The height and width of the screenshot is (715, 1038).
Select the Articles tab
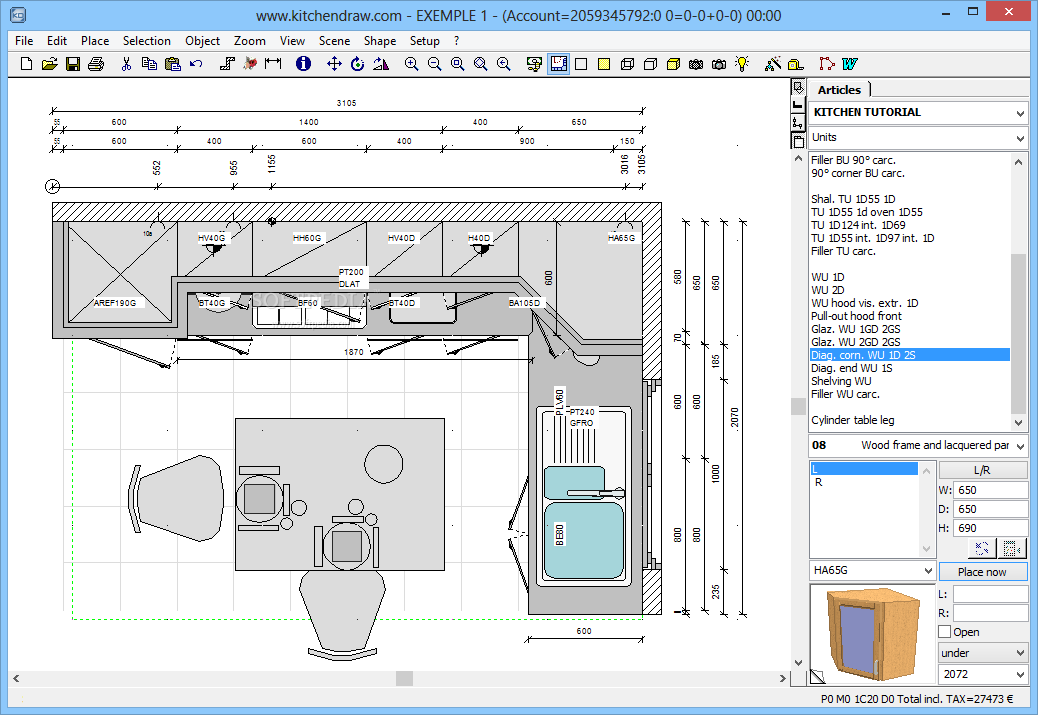click(839, 90)
